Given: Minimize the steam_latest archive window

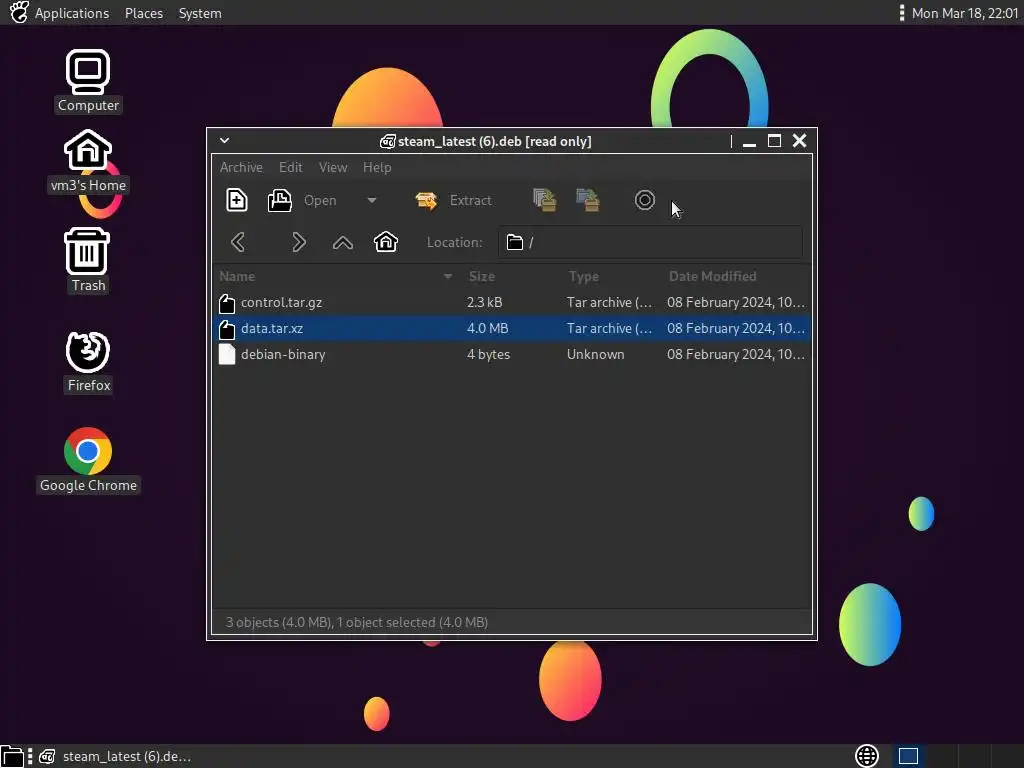Looking at the screenshot, I should (749, 142).
